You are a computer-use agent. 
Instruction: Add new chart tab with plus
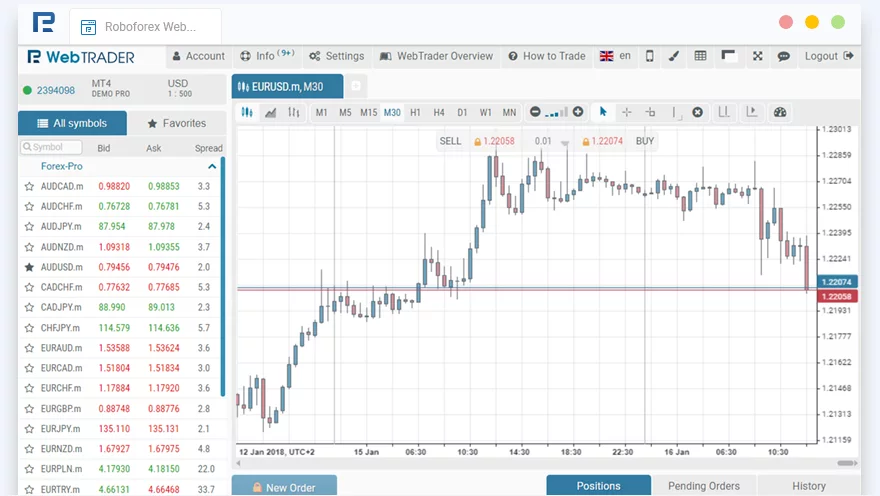pyautogui.click(x=356, y=86)
